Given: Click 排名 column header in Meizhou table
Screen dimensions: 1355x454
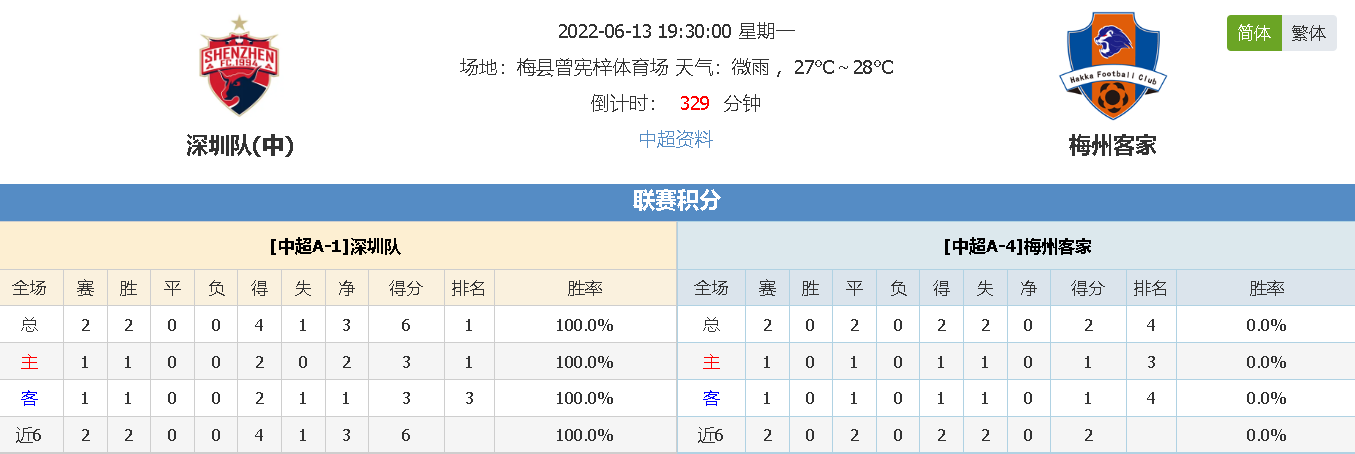Looking at the screenshot, I should (x=1150, y=288).
